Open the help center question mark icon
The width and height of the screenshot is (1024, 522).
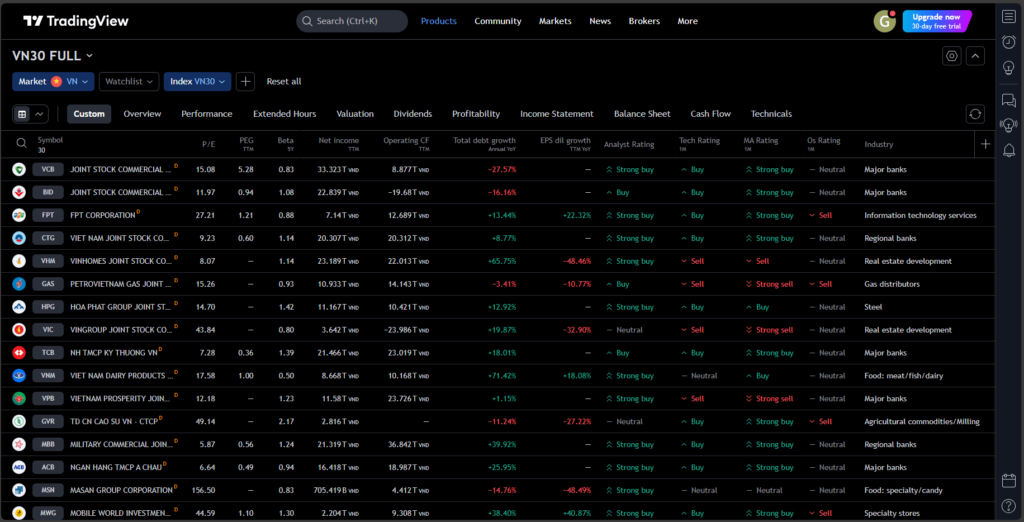point(1009,506)
